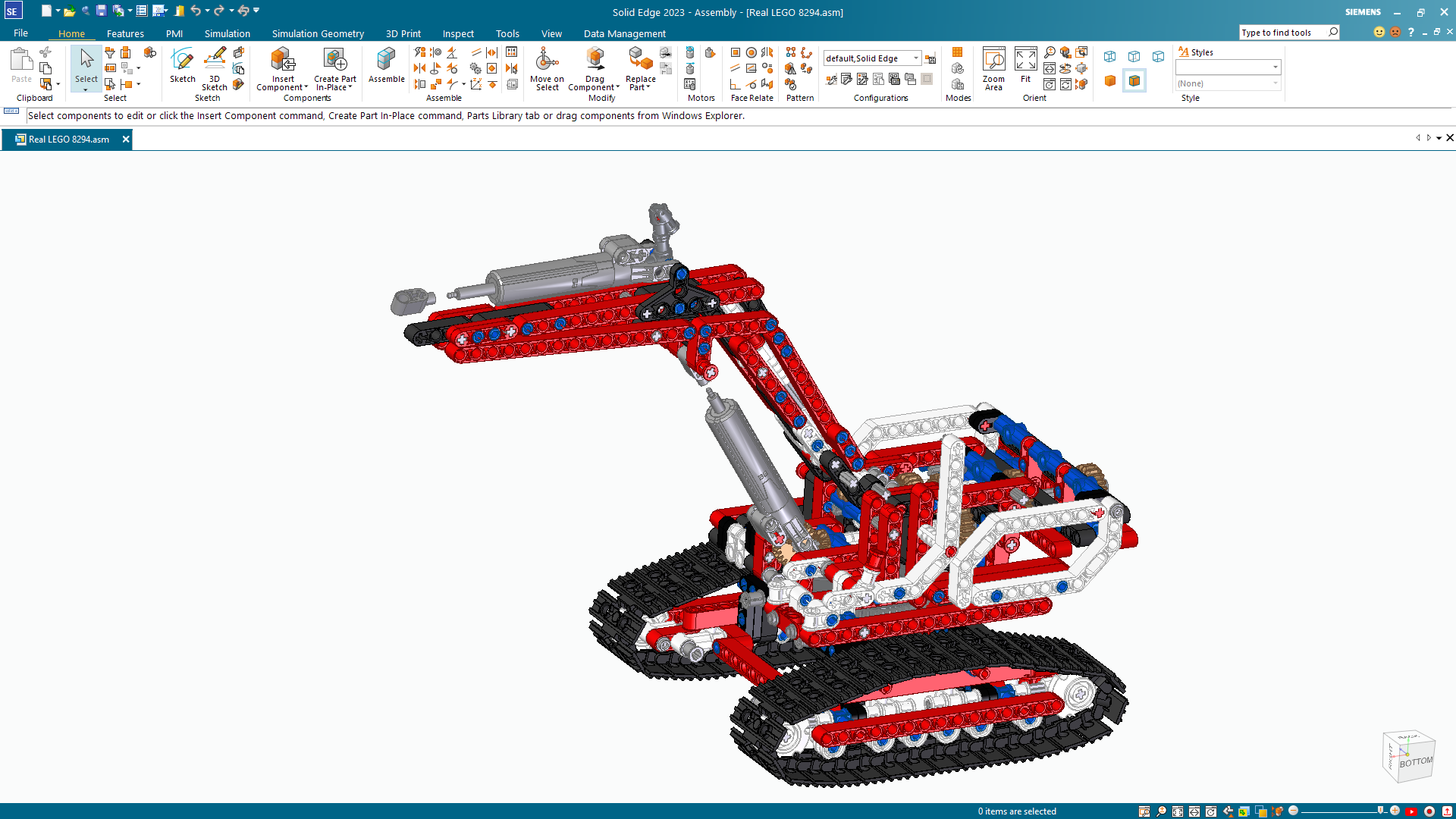The image size is (1456, 819).
Task: Expand the Drag Component dropdown arrow
Action: pyautogui.click(x=618, y=87)
